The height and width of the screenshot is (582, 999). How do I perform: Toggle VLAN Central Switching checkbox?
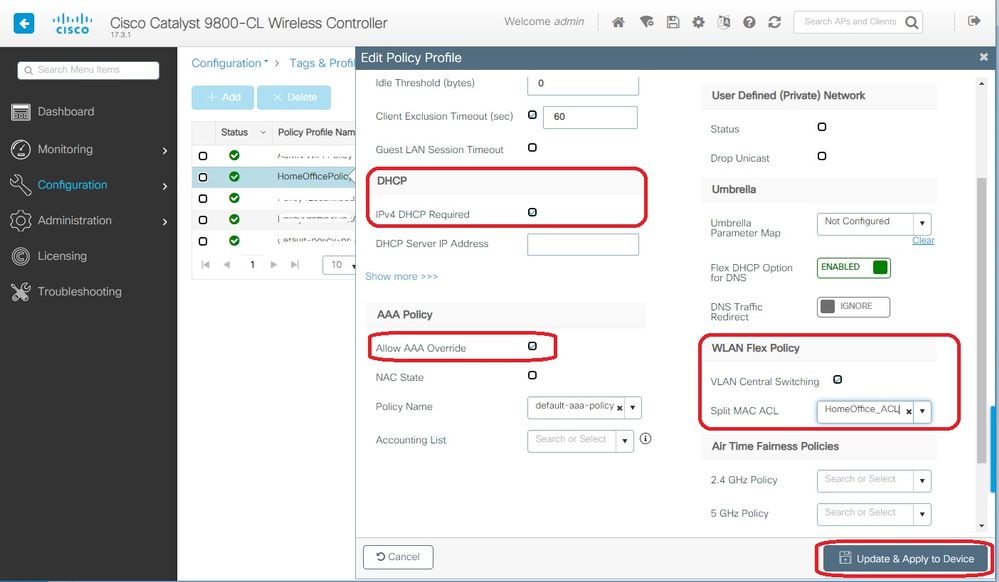coord(837,379)
